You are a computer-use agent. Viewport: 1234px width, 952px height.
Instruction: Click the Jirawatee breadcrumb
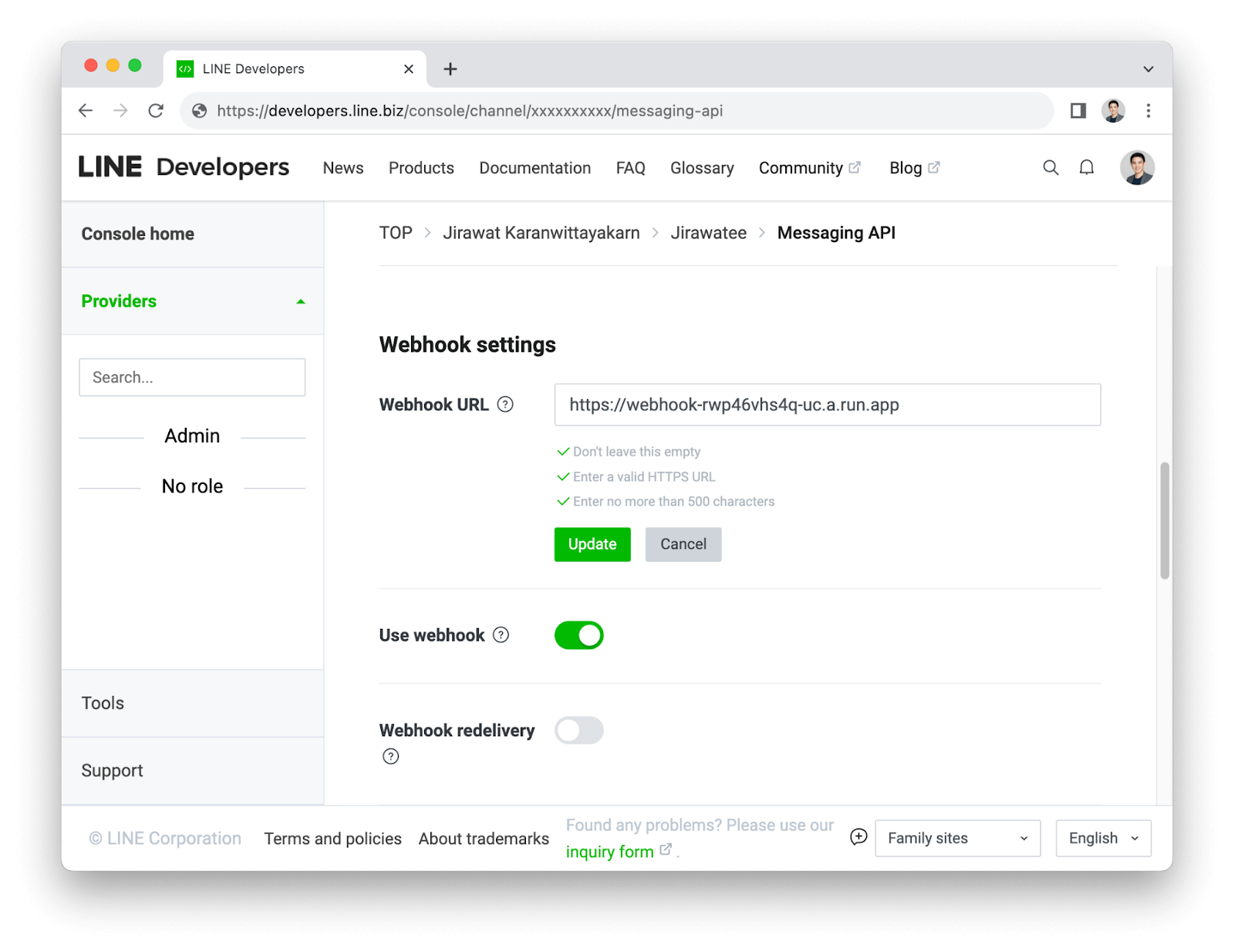(x=709, y=233)
